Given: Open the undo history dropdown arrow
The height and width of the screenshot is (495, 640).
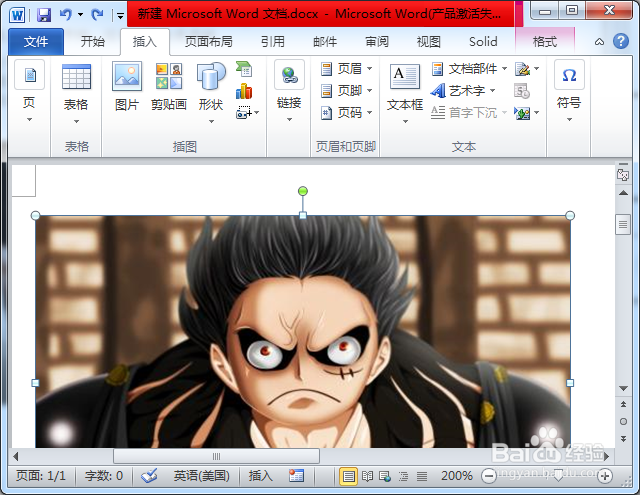Looking at the screenshot, I should 80,15.
